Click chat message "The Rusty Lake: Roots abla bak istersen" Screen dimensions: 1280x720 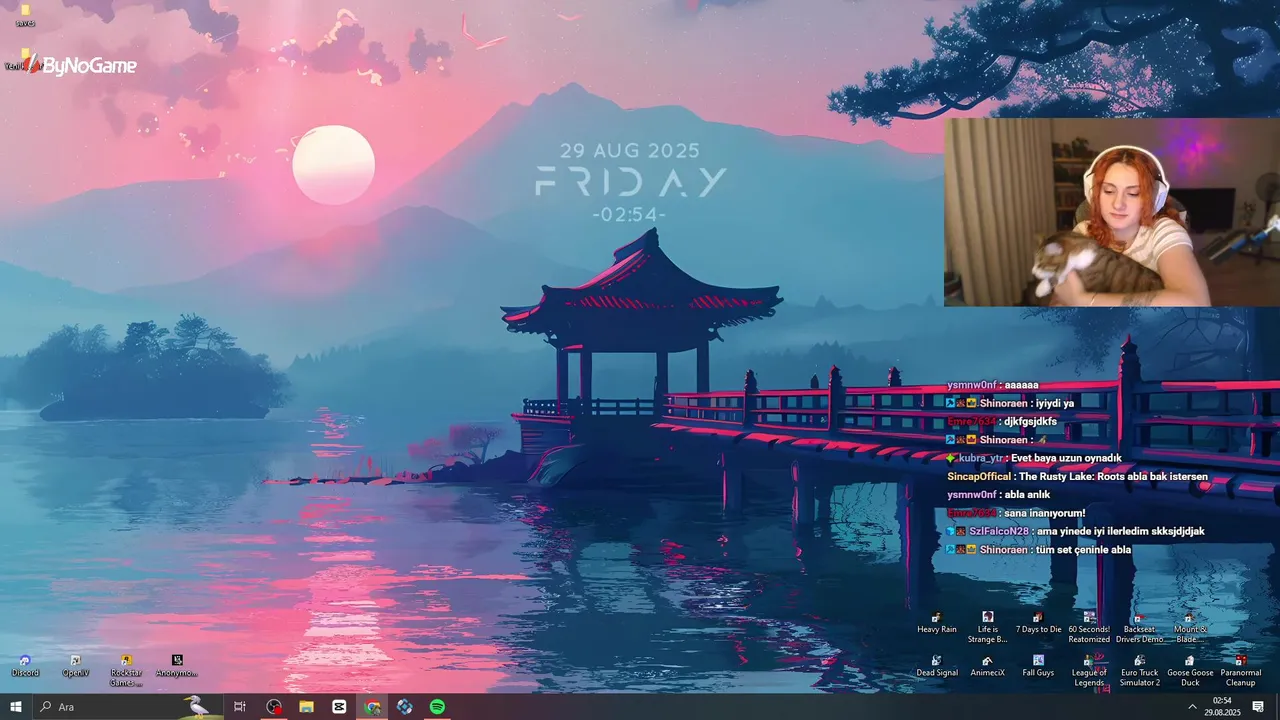(1113, 477)
